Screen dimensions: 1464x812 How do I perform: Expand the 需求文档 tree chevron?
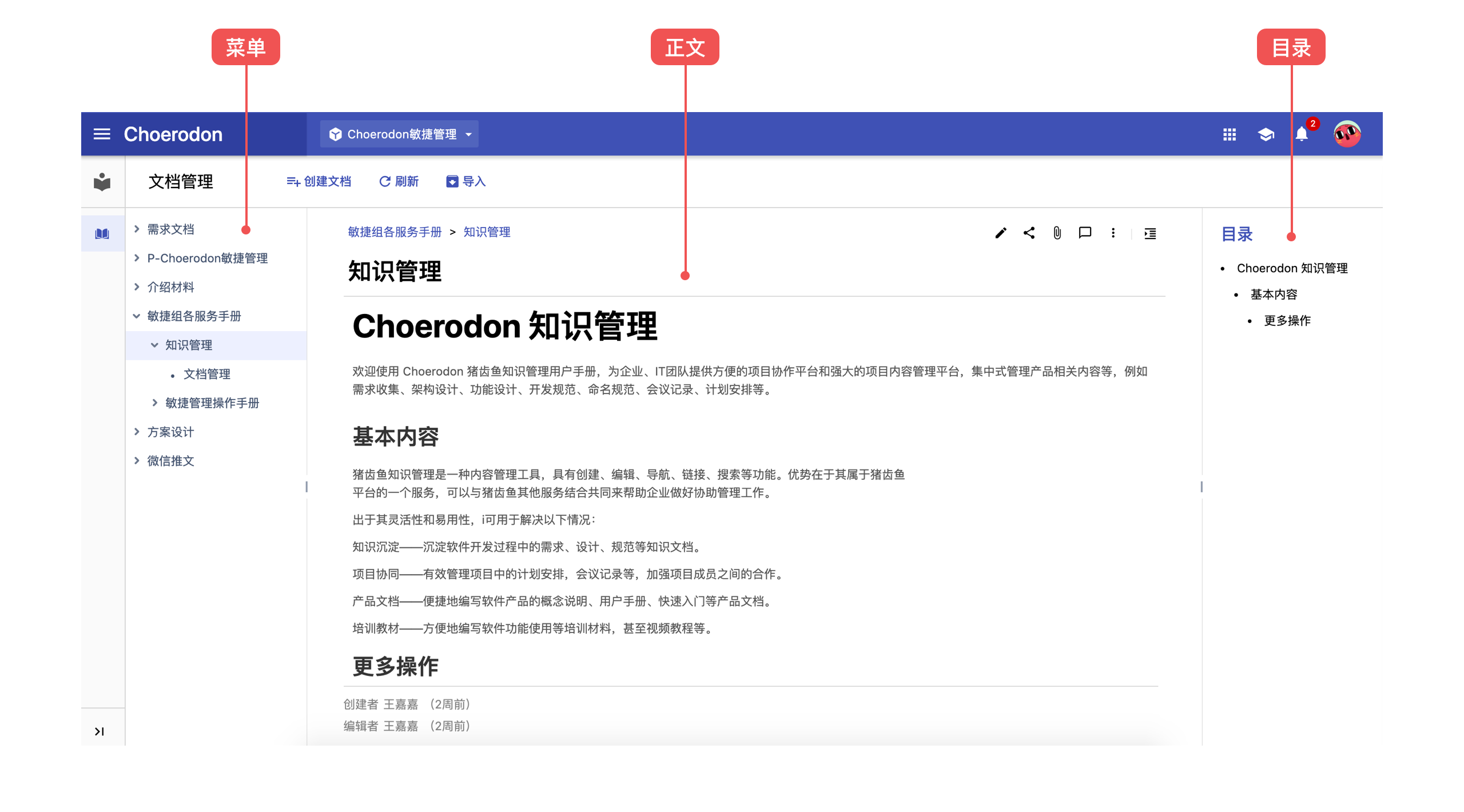(x=137, y=229)
